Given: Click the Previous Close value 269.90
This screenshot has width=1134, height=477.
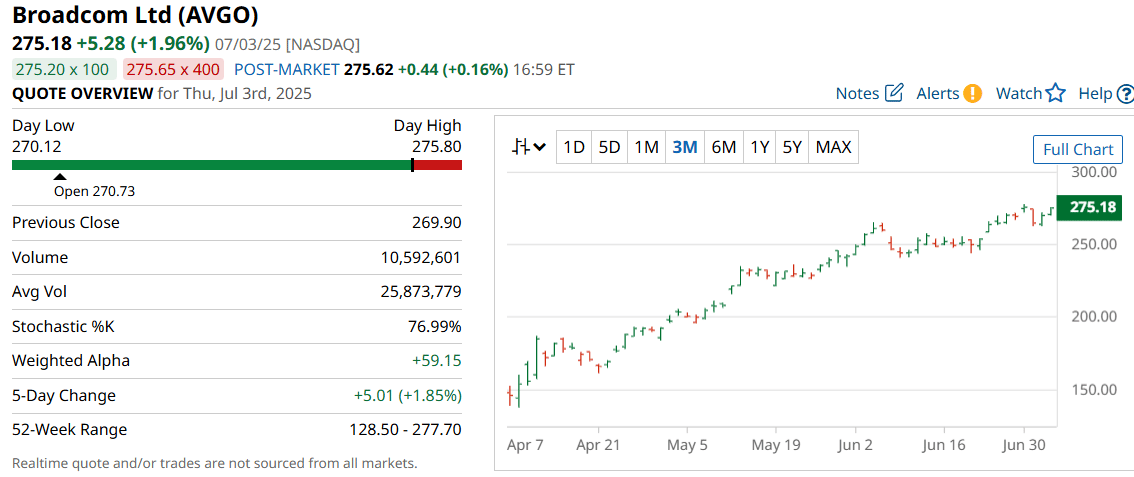Looking at the screenshot, I should click(x=437, y=223).
